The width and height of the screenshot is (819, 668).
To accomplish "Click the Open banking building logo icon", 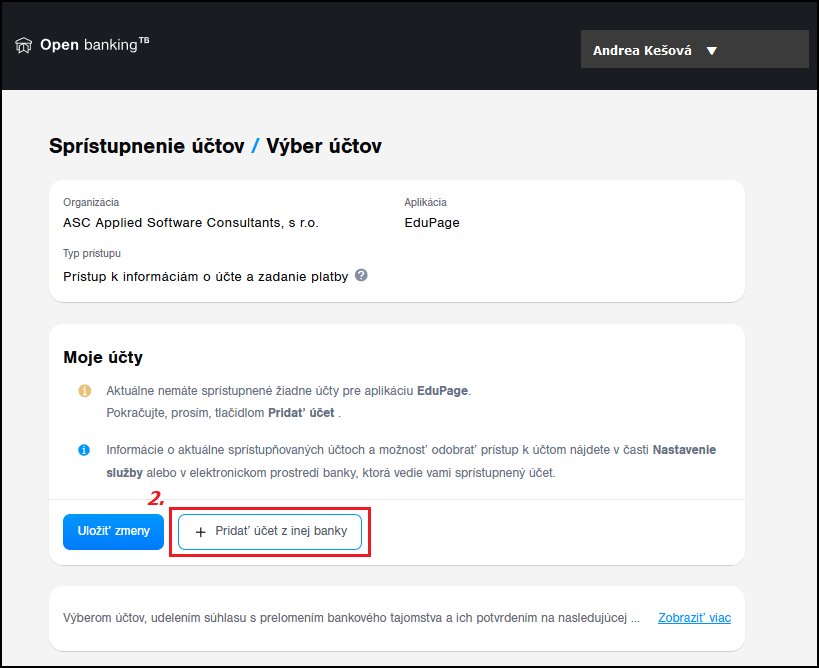I will (24, 46).
